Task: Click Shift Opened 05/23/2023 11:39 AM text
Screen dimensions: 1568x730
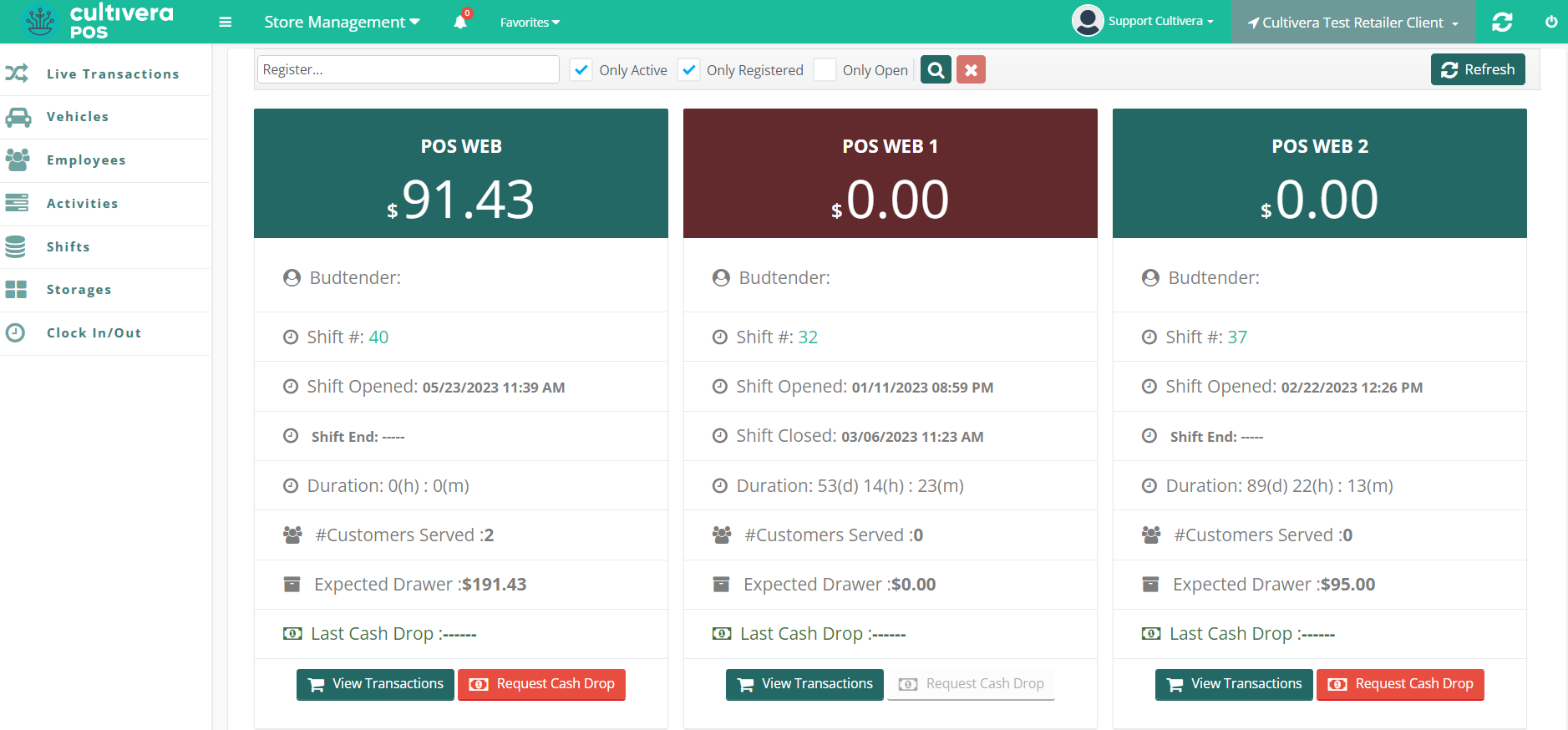Action: 436,387
